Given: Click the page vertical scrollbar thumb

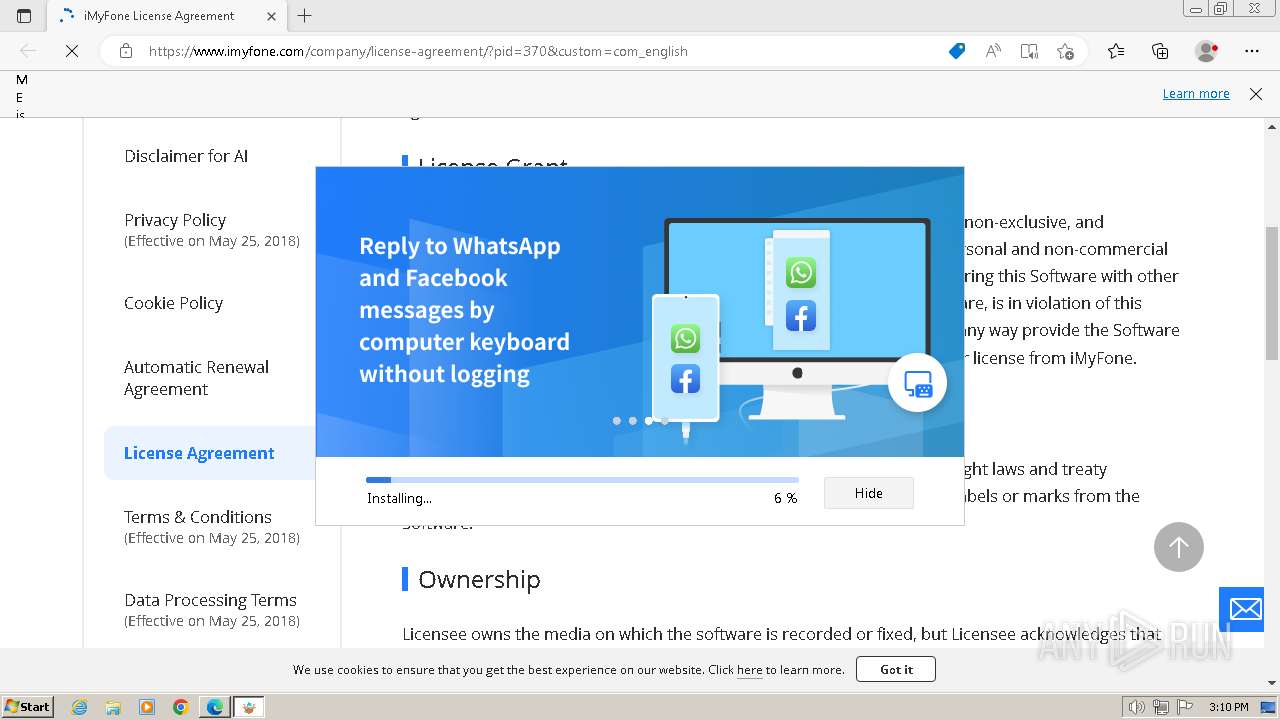Looking at the screenshot, I should [1272, 293].
